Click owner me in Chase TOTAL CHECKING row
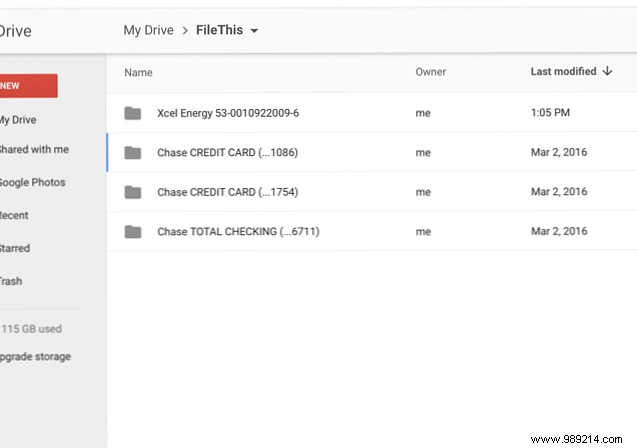The height and width of the screenshot is (448, 637). tap(423, 232)
